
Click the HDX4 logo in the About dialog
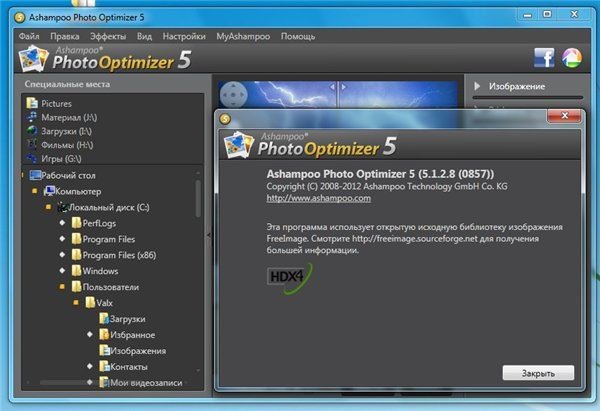tap(290, 277)
